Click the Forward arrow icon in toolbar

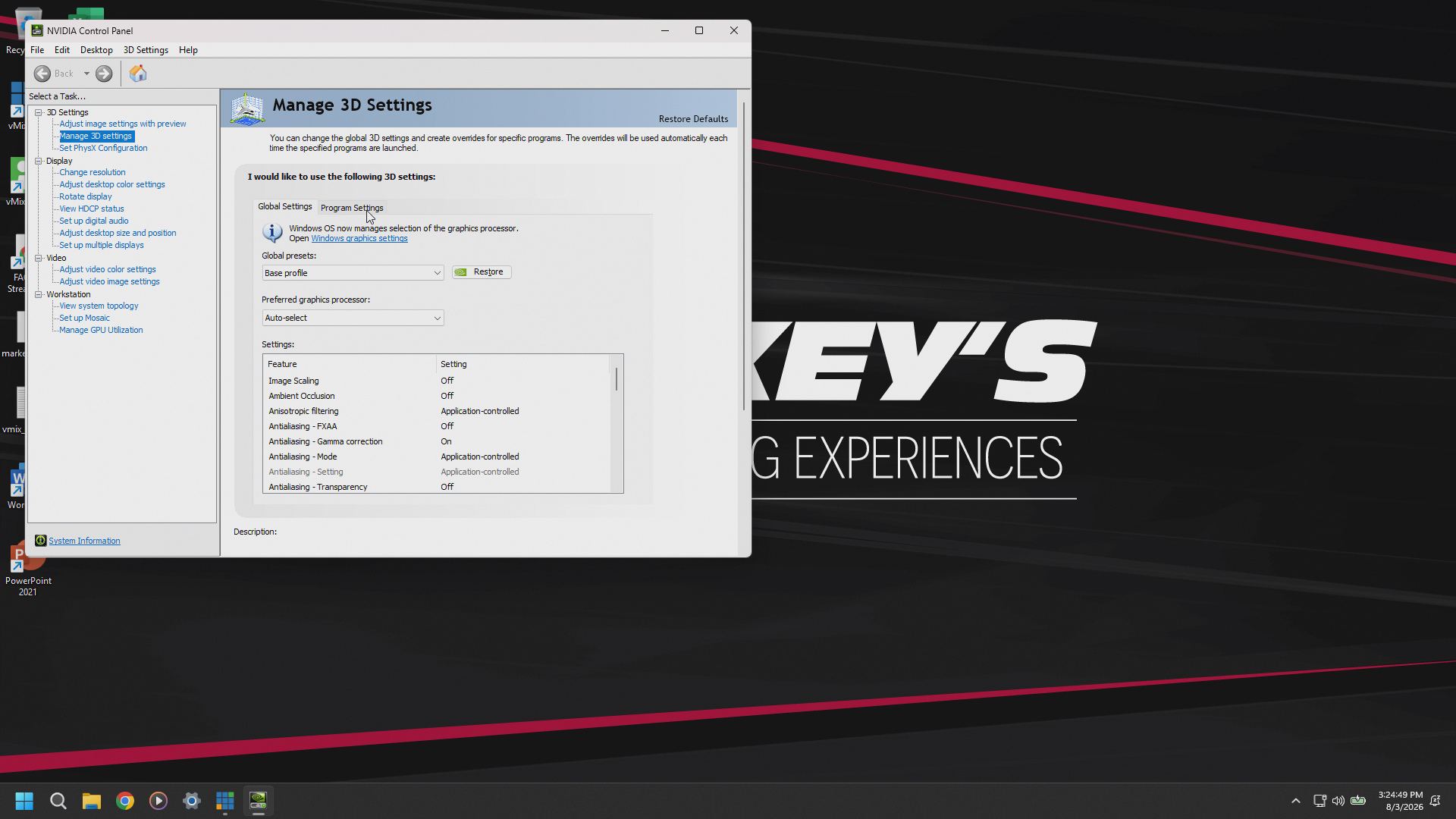[x=104, y=74]
